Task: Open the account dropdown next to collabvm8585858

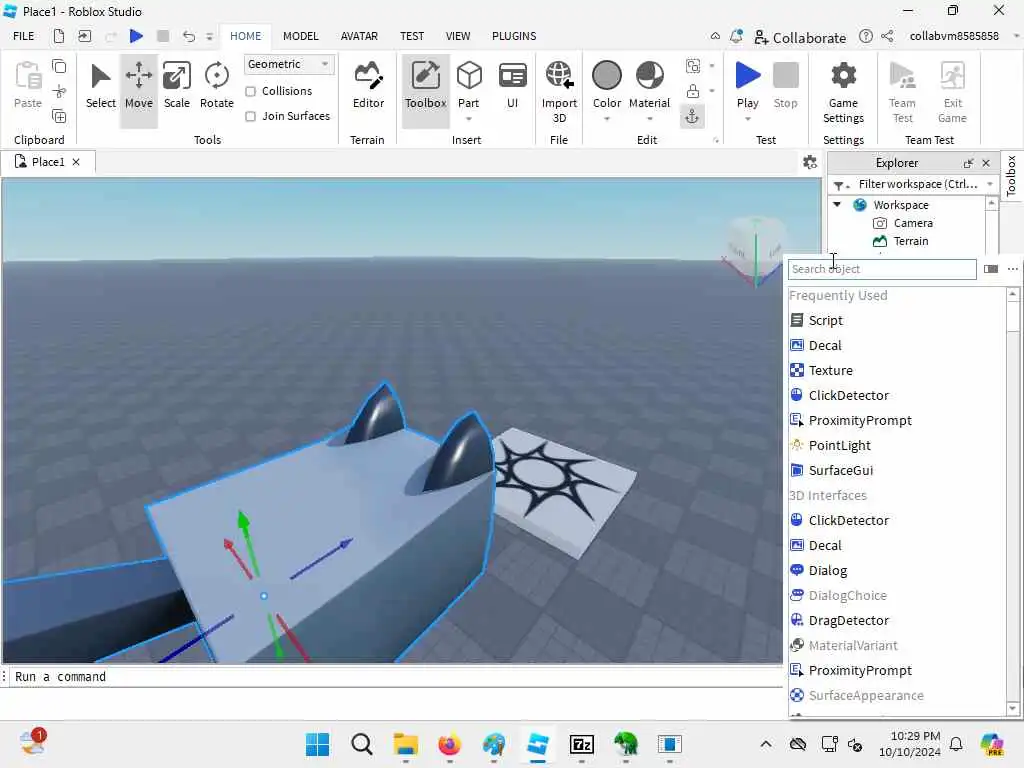Action: click(1016, 36)
